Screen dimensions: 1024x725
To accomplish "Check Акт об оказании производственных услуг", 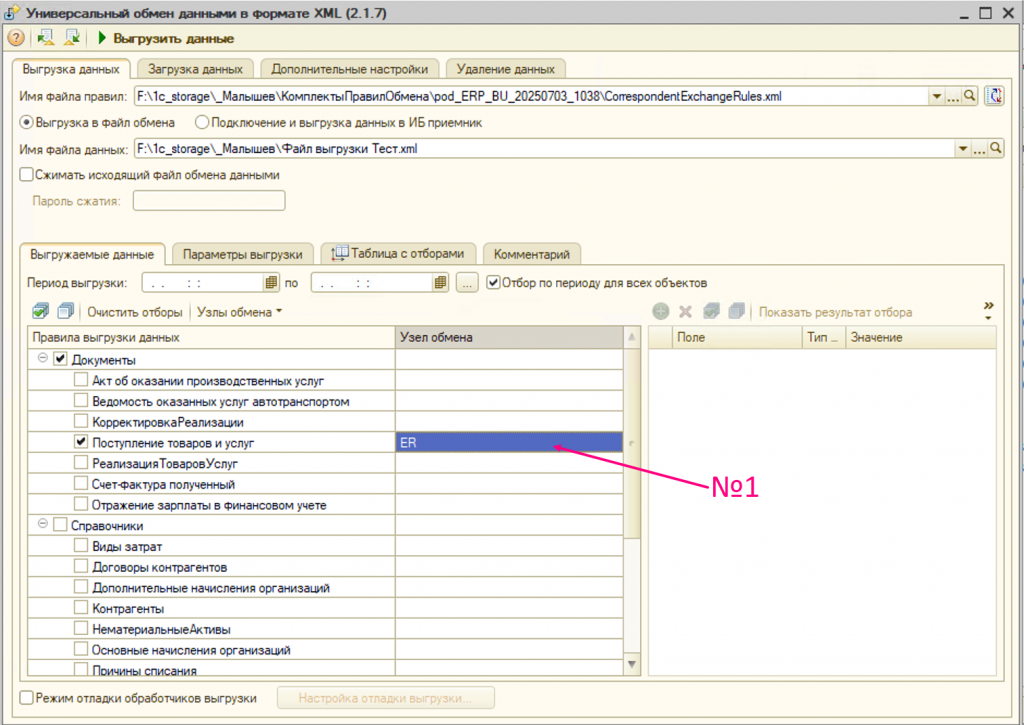I will (x=81, y=379).
